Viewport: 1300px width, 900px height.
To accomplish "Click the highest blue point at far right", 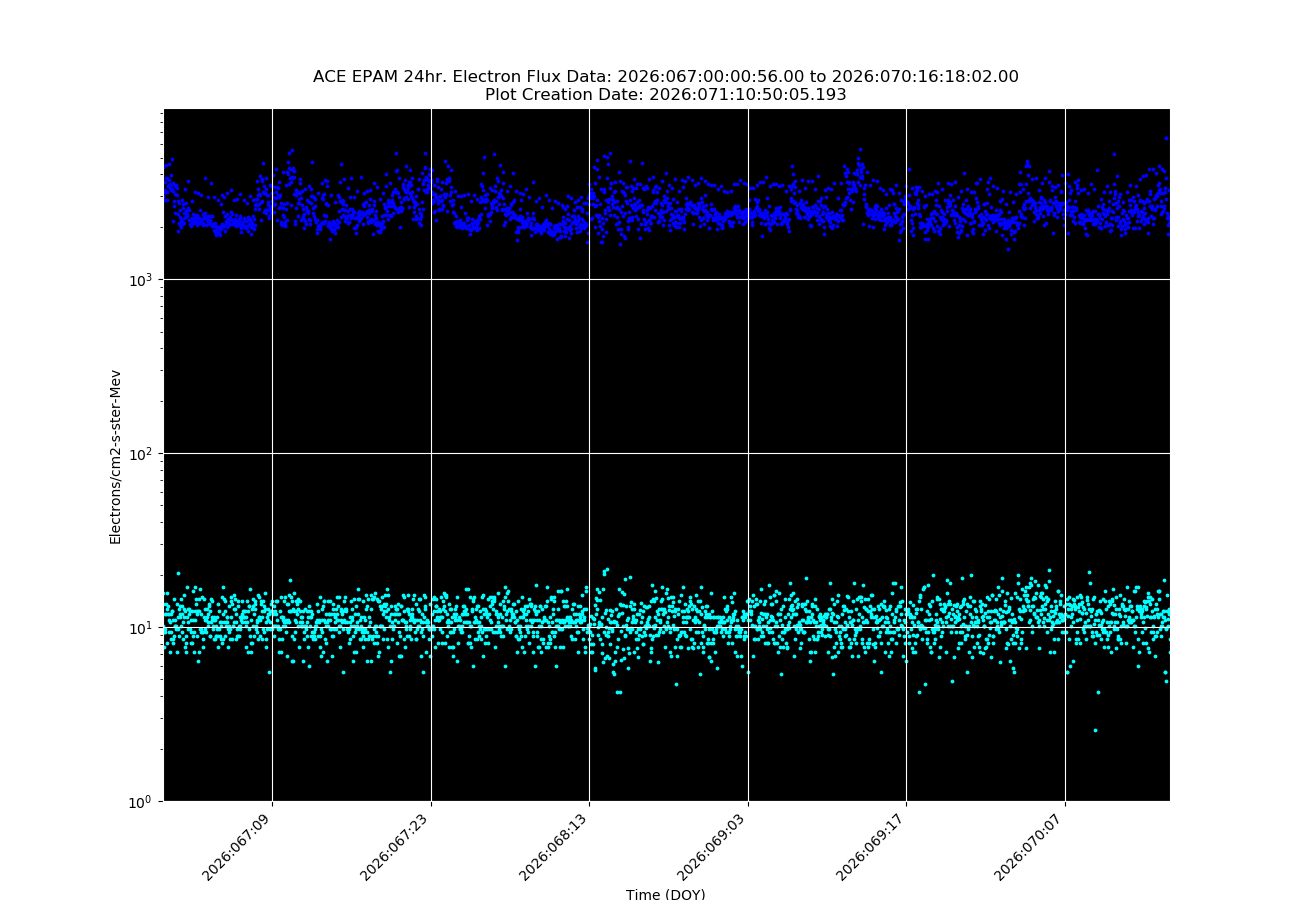I will [x=1165, y=139].
